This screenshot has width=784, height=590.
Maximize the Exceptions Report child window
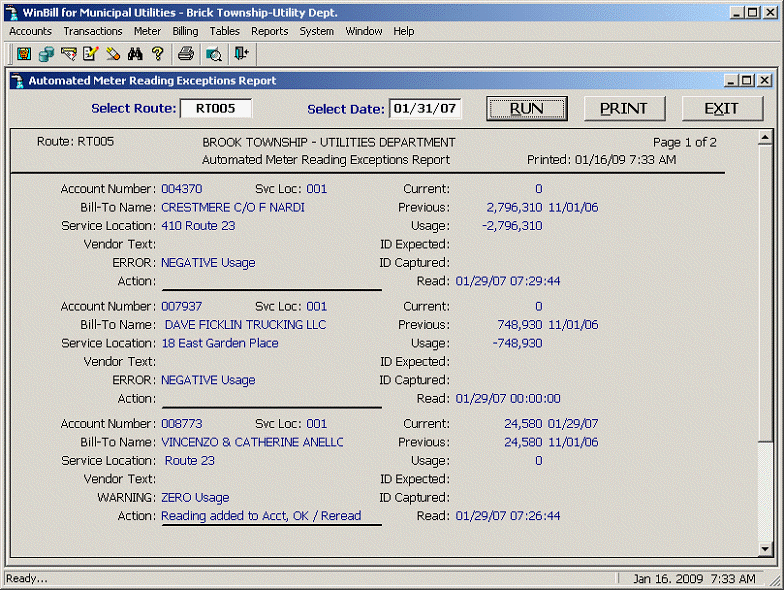[x=748, y=80]
